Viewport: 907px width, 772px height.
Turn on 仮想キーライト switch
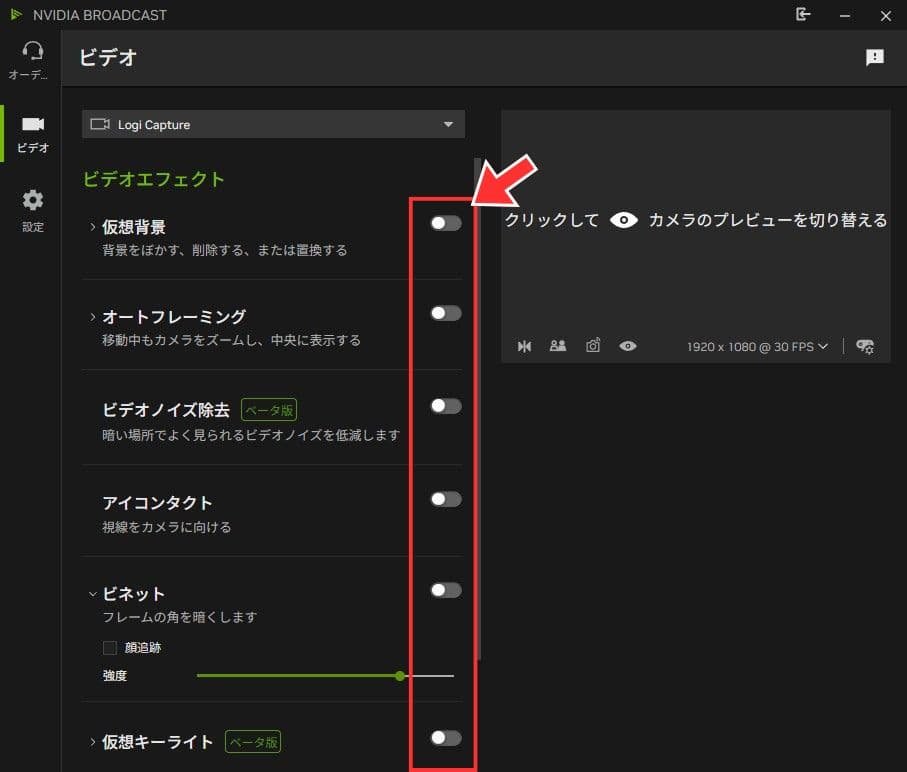click(x=446, y=738)
